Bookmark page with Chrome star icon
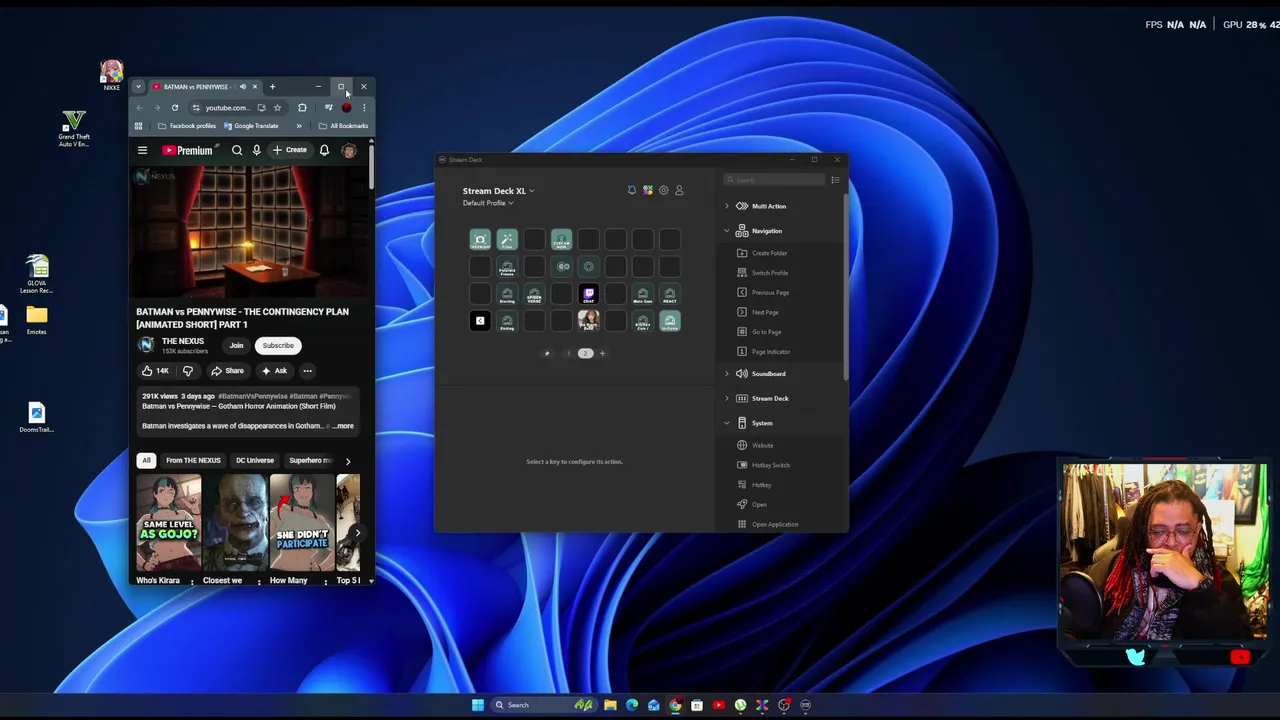The image size is (1280, 720). (x=278, y=108)
